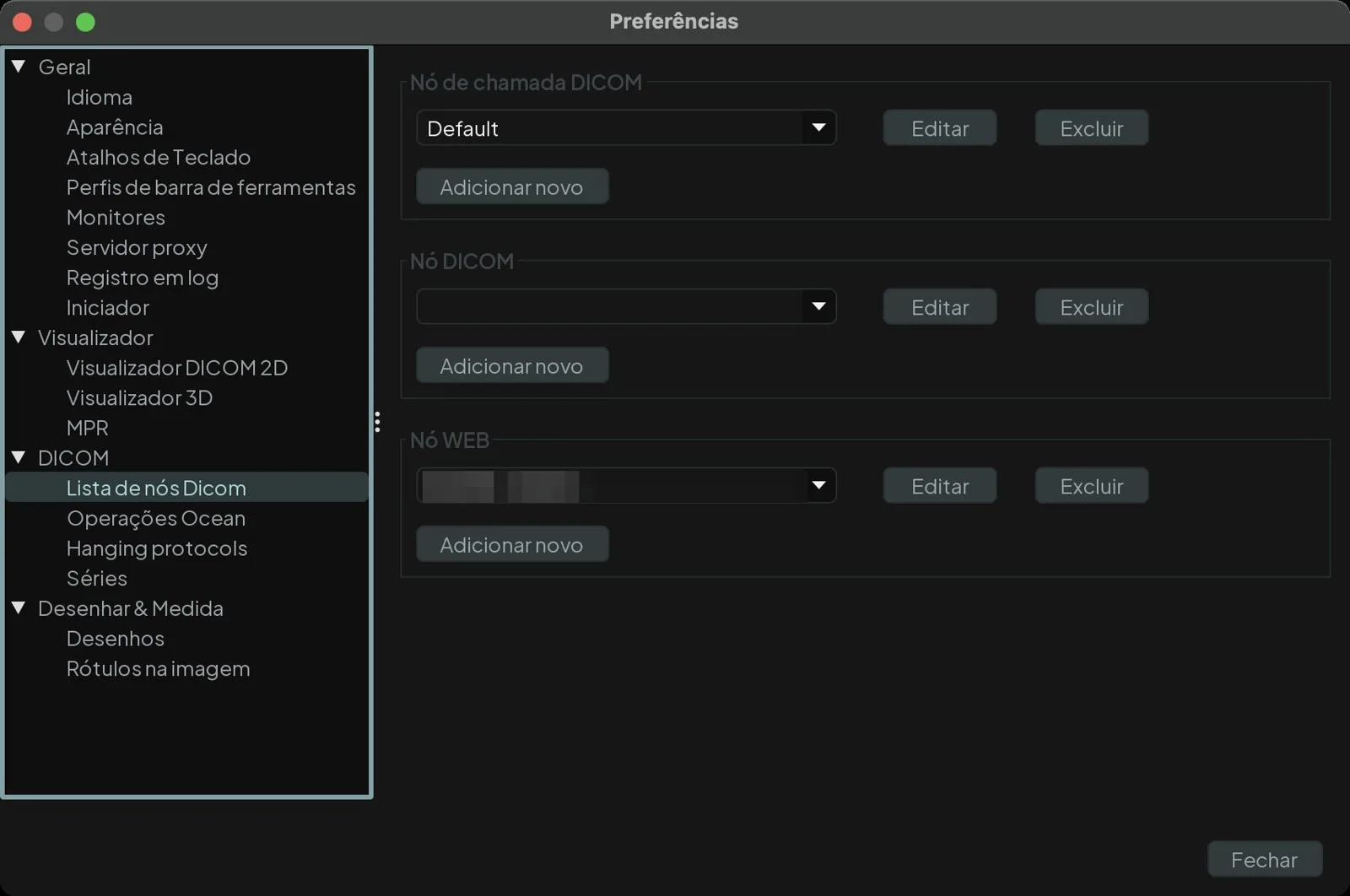This screenshot has width=1350, height=896.
Task: Click the Fechar button
Action: (x=1265, y=860)
